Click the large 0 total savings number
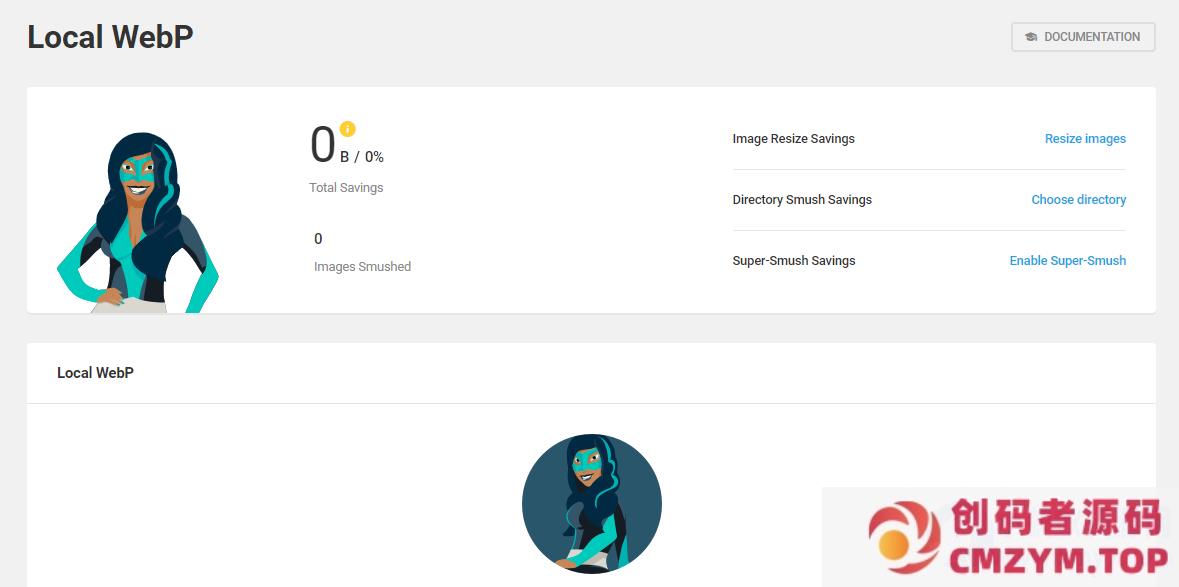The width and height of the screenshot is (1179, 587). (322, 145)
